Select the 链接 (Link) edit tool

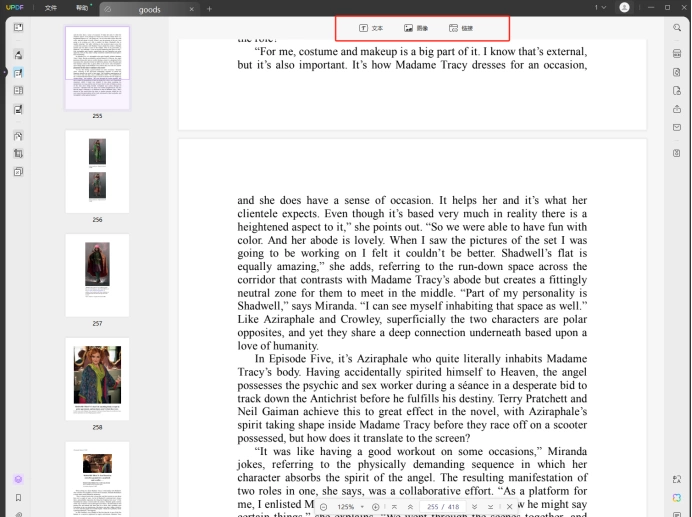461,28
